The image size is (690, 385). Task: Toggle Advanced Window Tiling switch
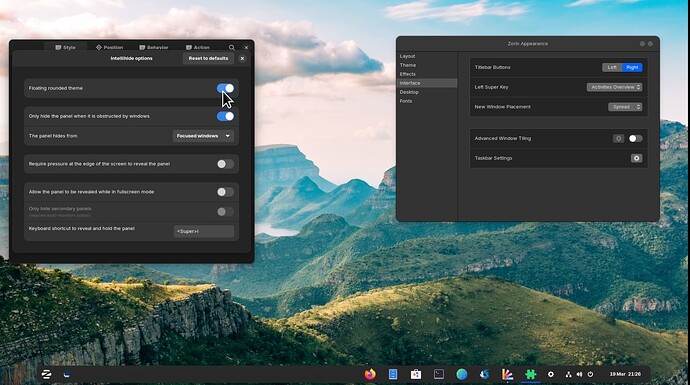[635, 138]
